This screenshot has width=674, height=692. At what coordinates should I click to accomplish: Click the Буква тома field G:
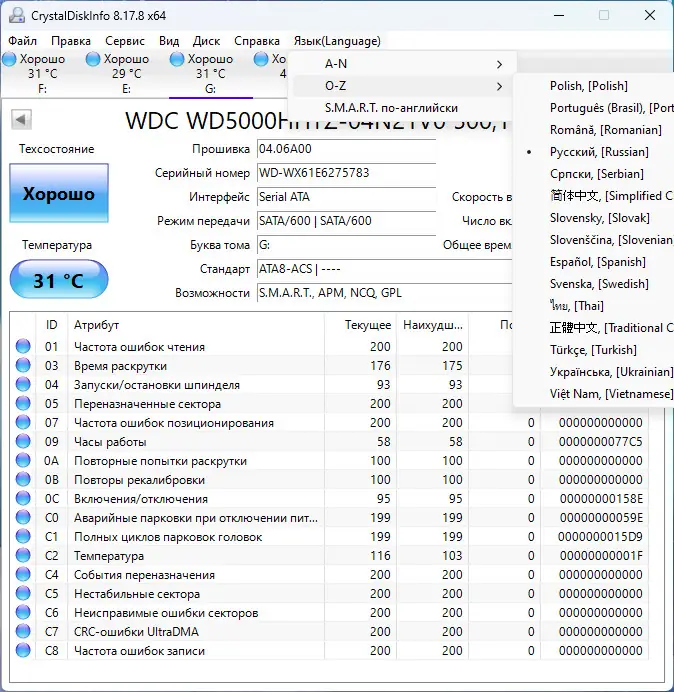346,245
